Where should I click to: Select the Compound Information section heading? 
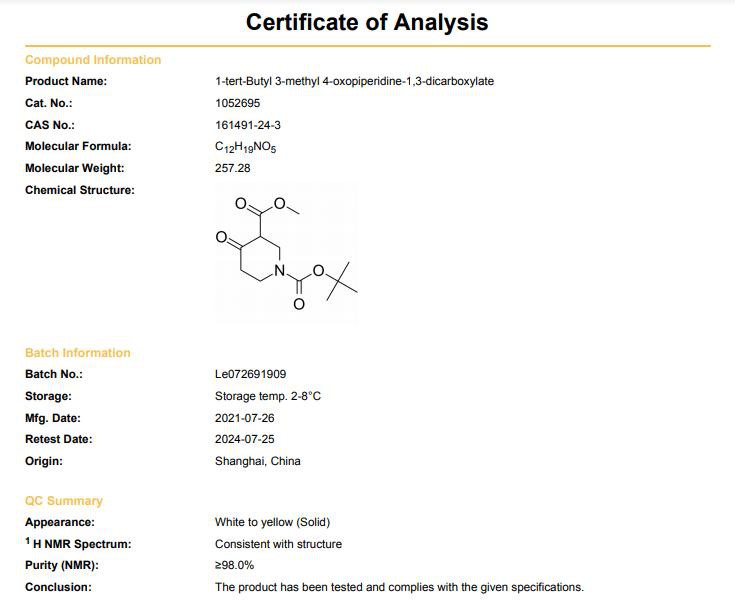pyautogui.click(x=93, y=60)
